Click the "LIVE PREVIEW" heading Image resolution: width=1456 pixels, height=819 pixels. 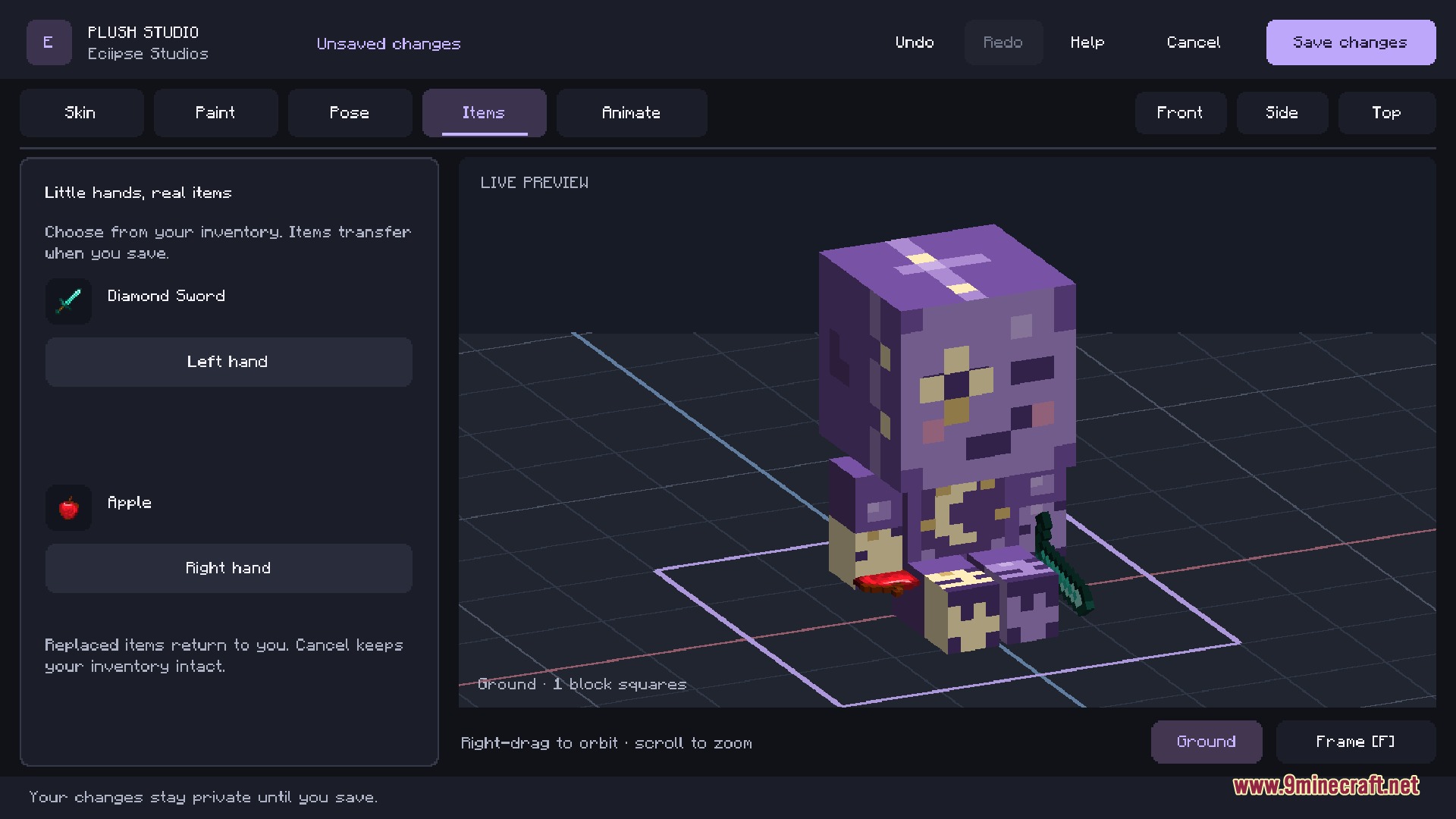click(x=534, y=183)
